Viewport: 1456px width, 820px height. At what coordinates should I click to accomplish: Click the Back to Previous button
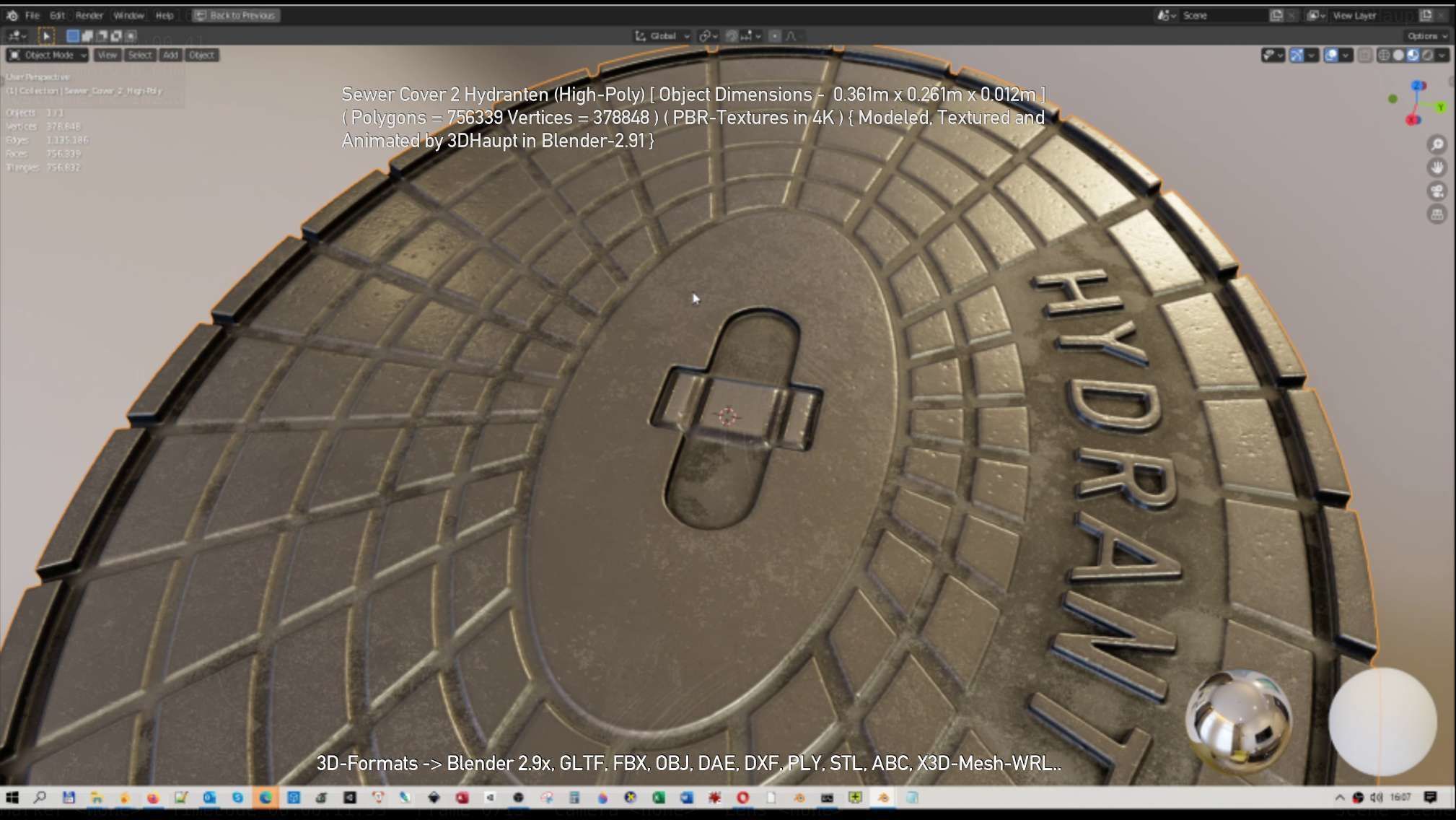(x=236, y=15)
